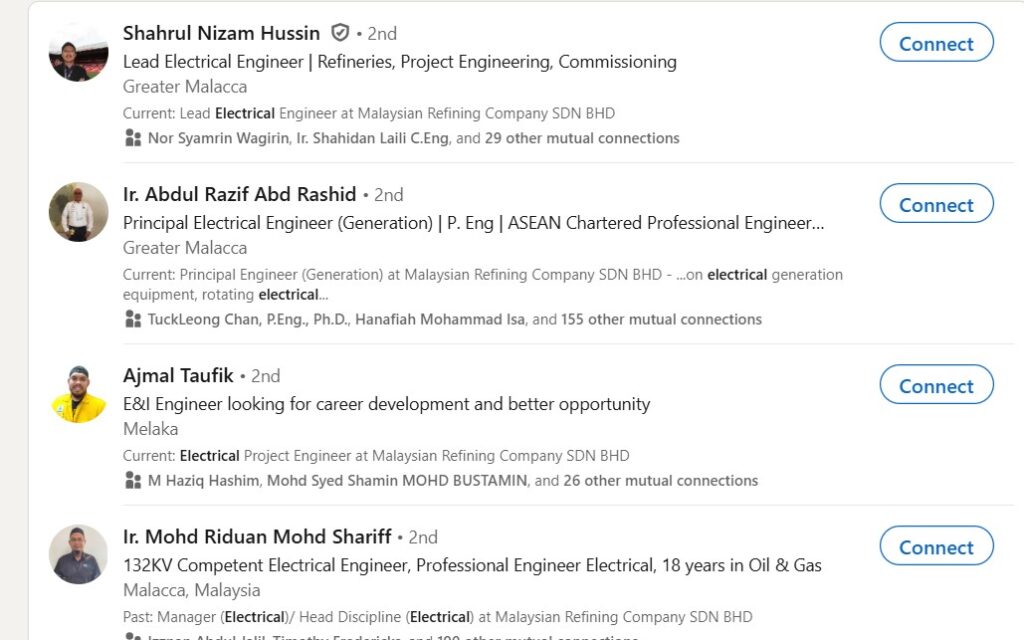Click mutual connections icon under Shahrul's result
This screenshot has height=640, width=1024.
click(133, 138)
